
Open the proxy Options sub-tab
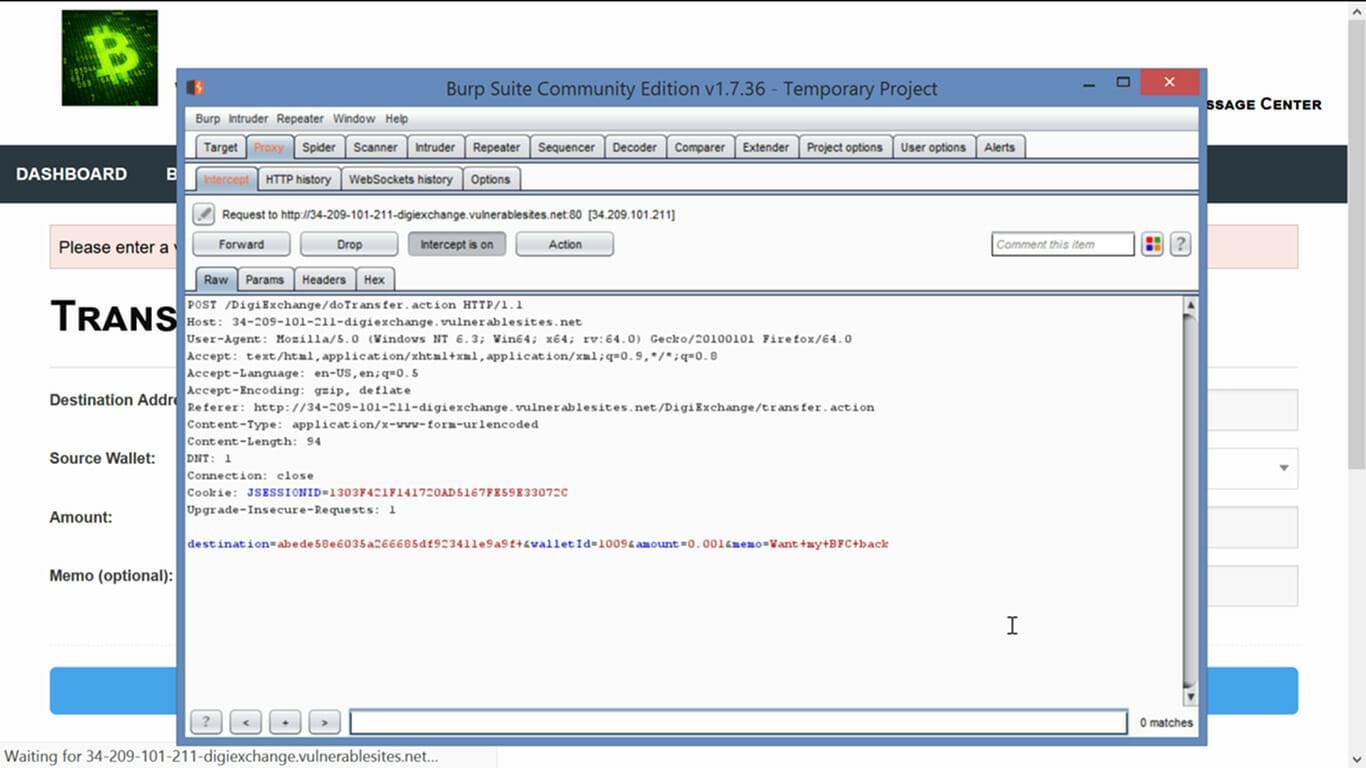pyautogui.click(x=491, y=179)
